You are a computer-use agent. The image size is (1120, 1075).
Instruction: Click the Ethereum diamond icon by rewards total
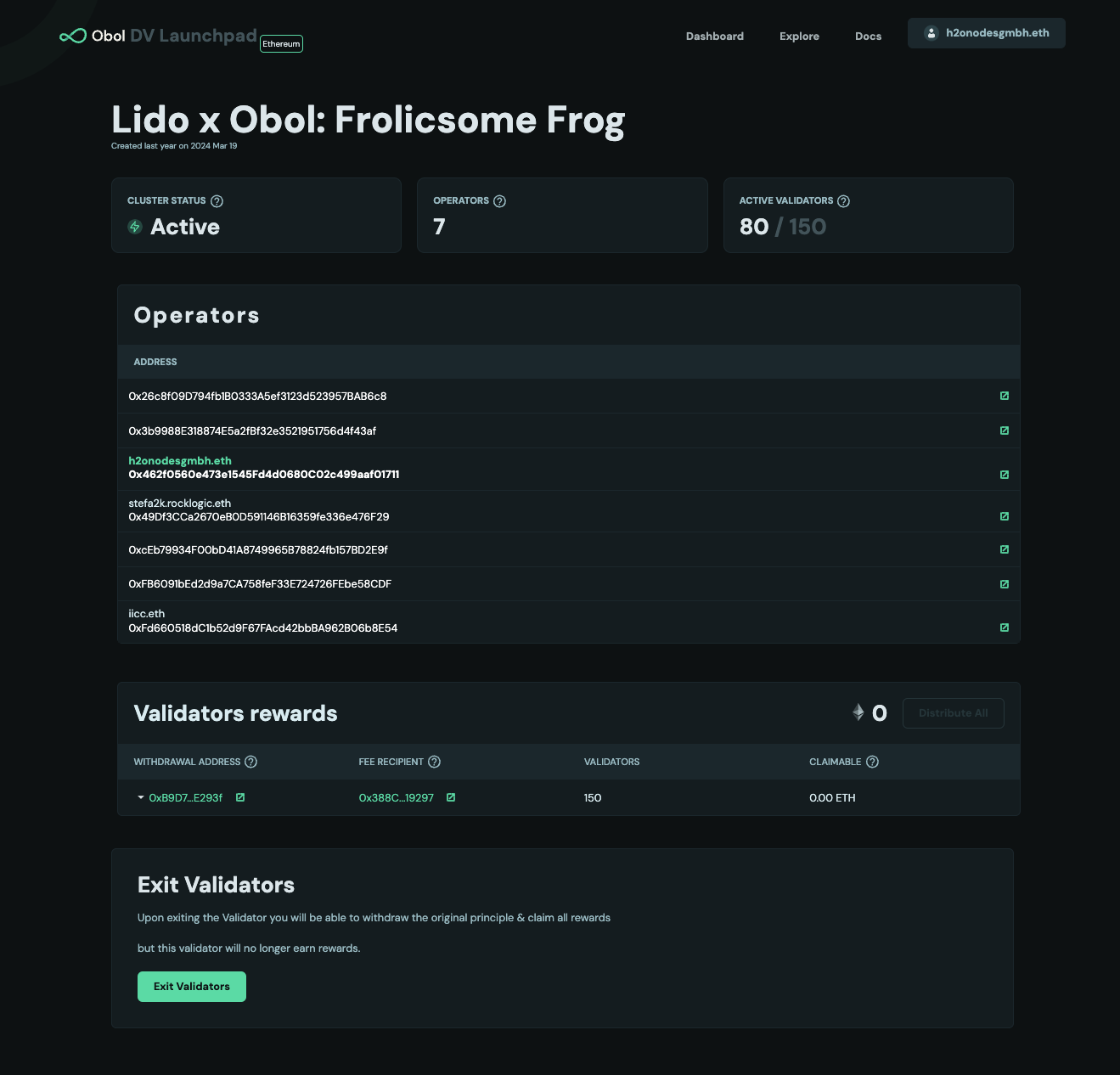click(858, 712)
